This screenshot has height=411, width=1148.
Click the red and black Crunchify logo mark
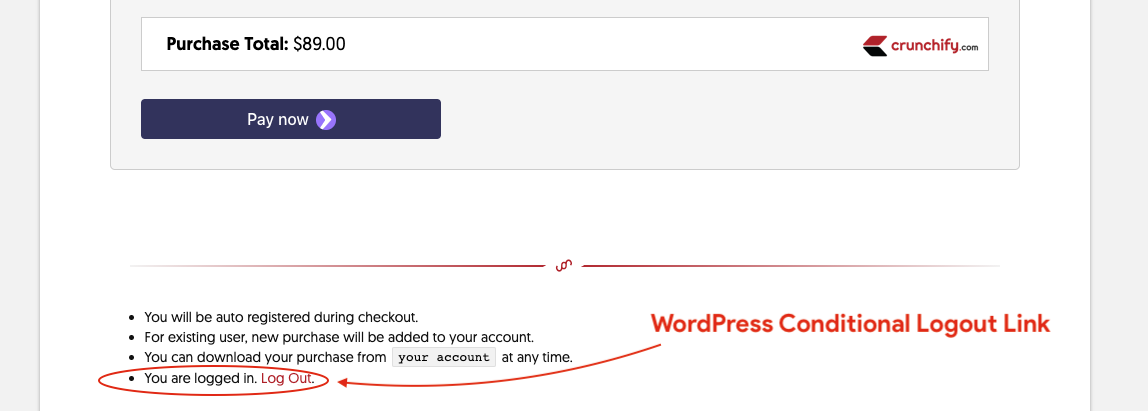(x=875, y=46)
